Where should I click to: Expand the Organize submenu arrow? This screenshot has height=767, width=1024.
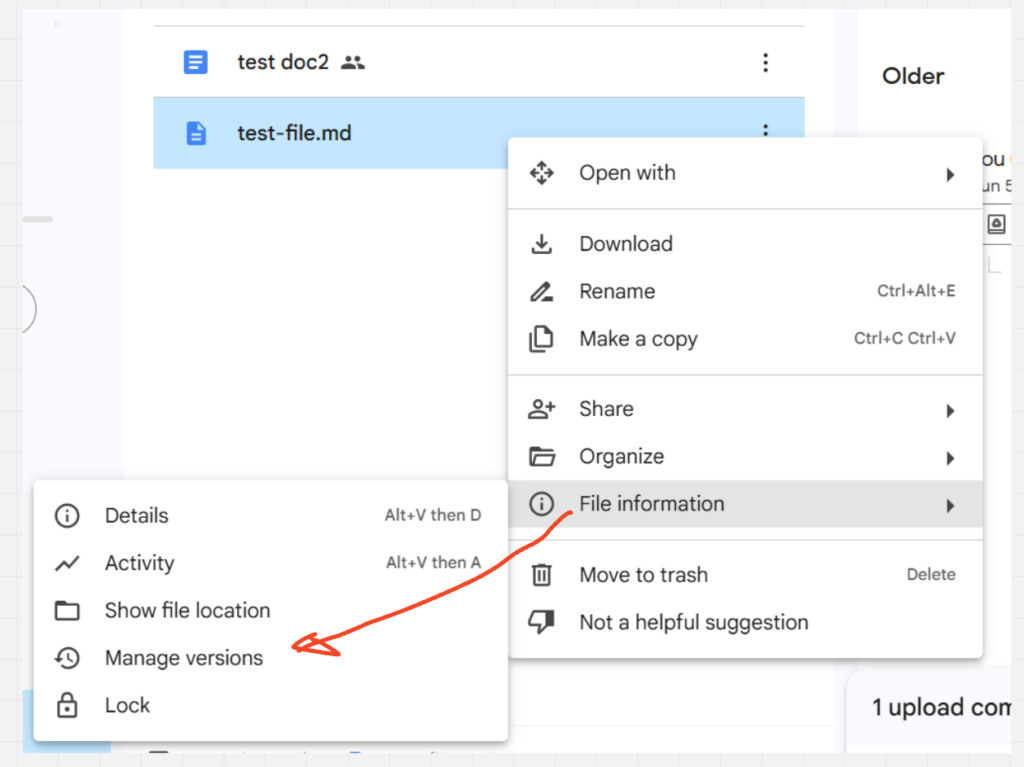click(950, 459)
